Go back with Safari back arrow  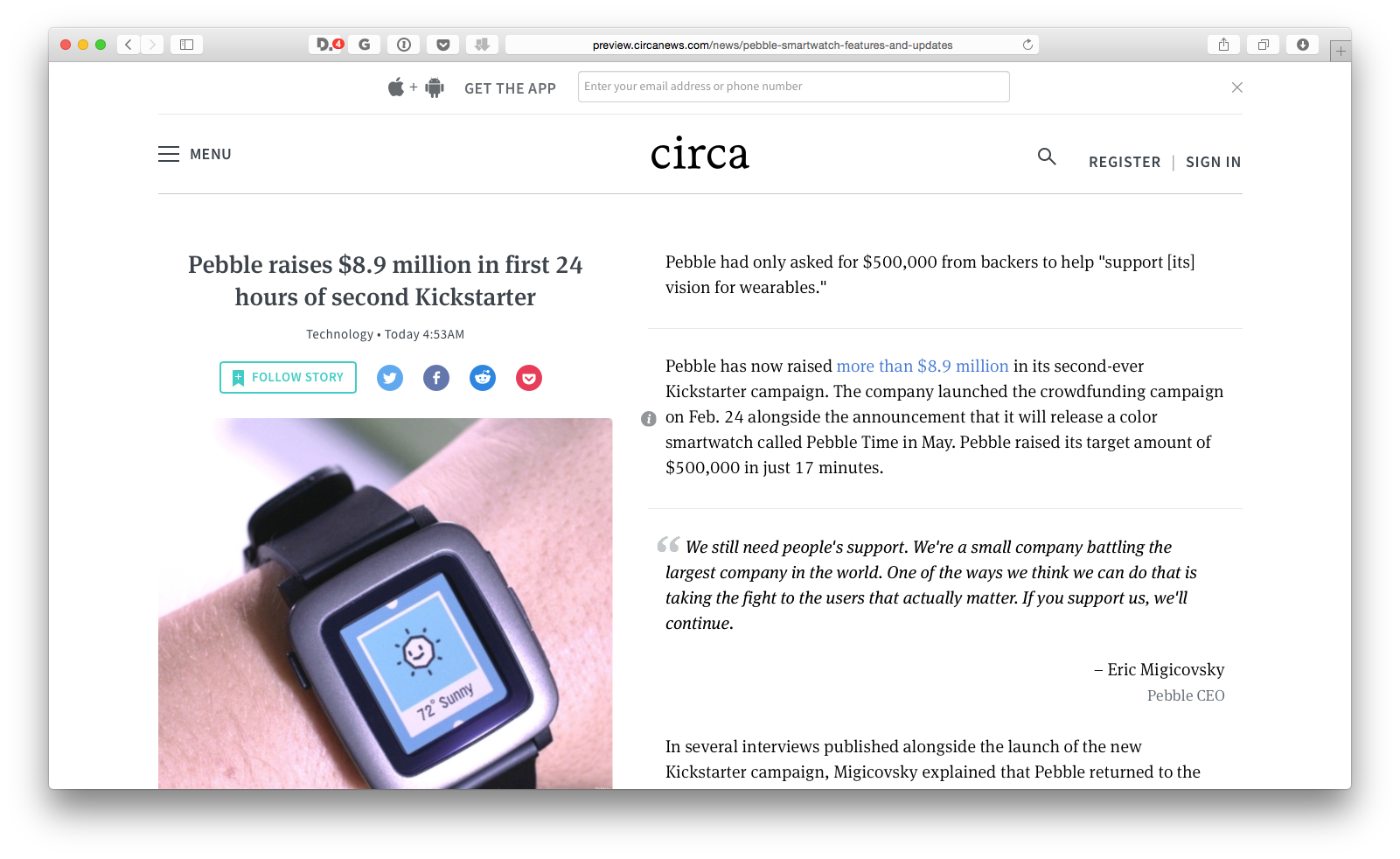(x=129, y=45)
